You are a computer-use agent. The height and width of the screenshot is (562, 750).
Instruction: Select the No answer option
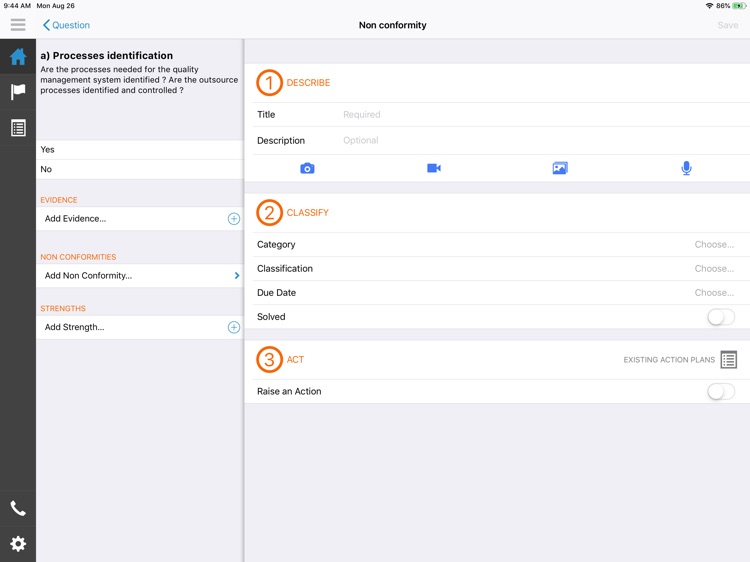140,170
